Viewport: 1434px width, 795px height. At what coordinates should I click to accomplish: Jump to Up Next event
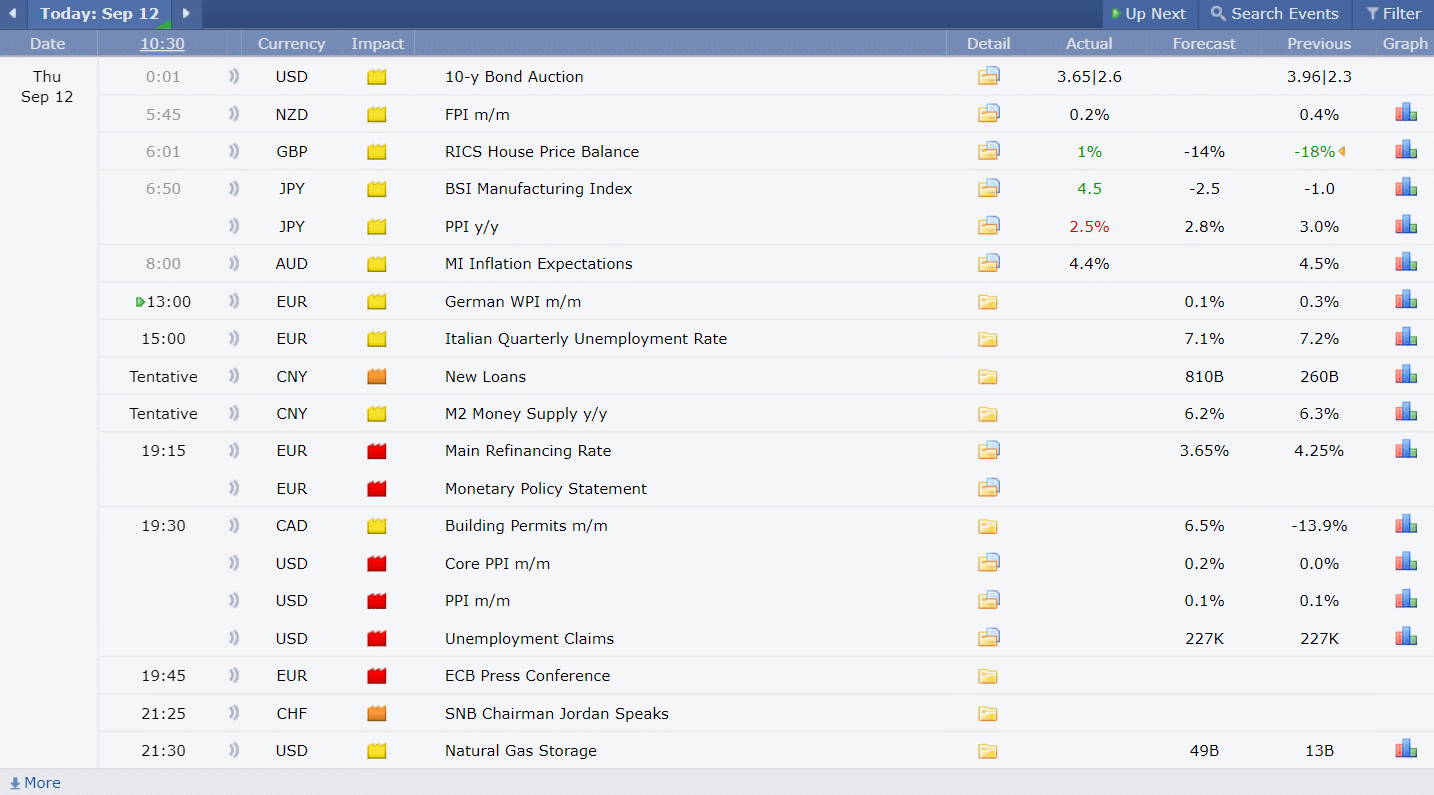coord(1149,14)
